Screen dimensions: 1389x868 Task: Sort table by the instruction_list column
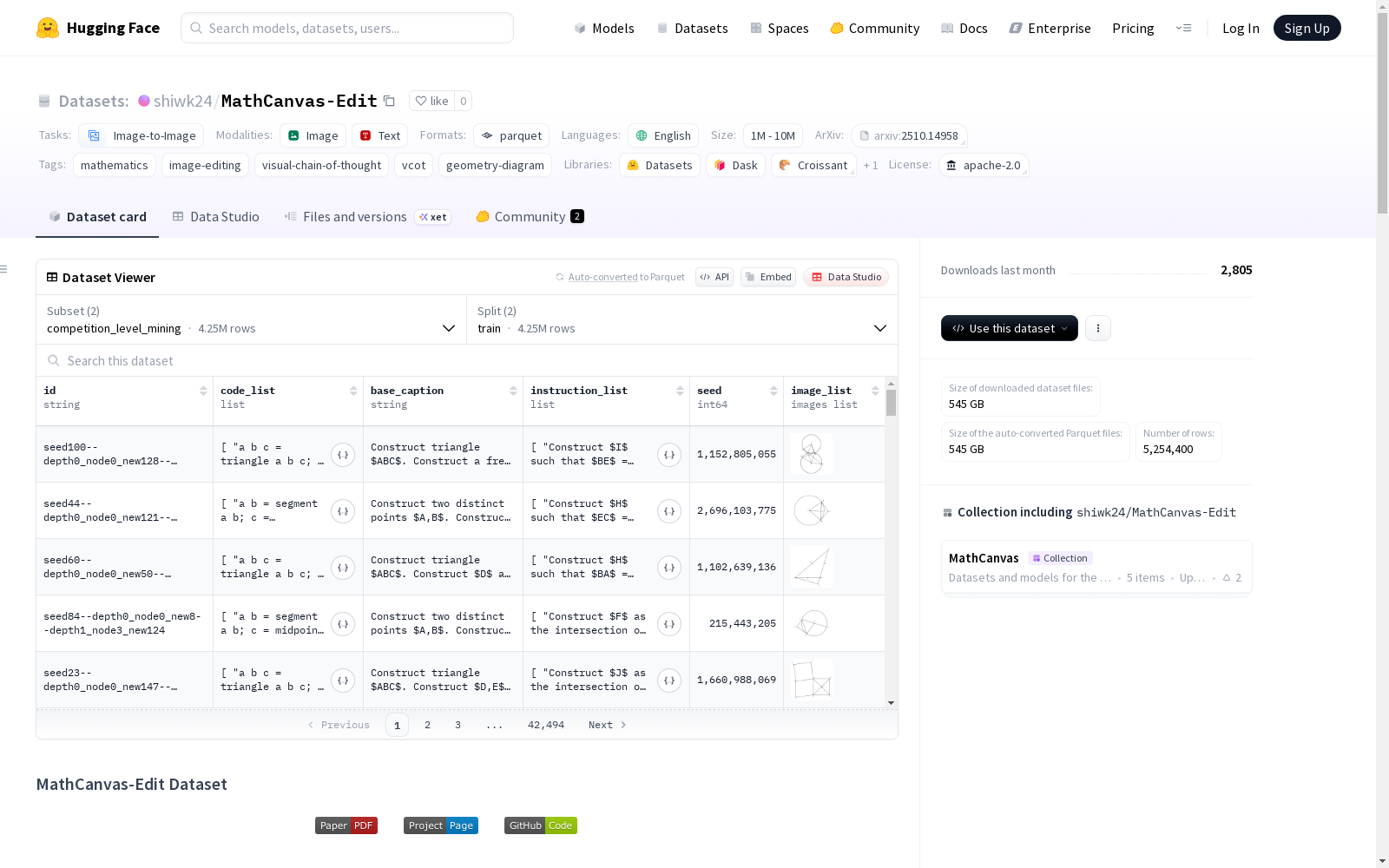coord(680,391)
